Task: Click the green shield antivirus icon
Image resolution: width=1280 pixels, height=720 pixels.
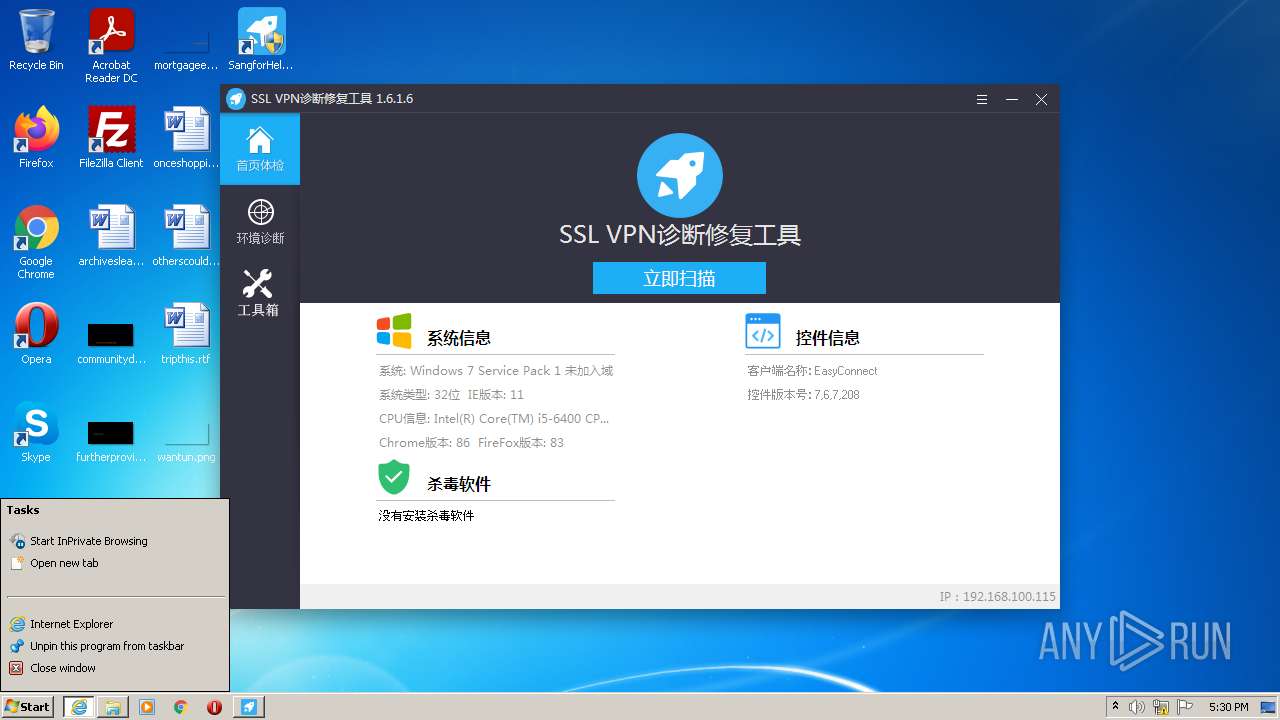Action: coord(394,477)
